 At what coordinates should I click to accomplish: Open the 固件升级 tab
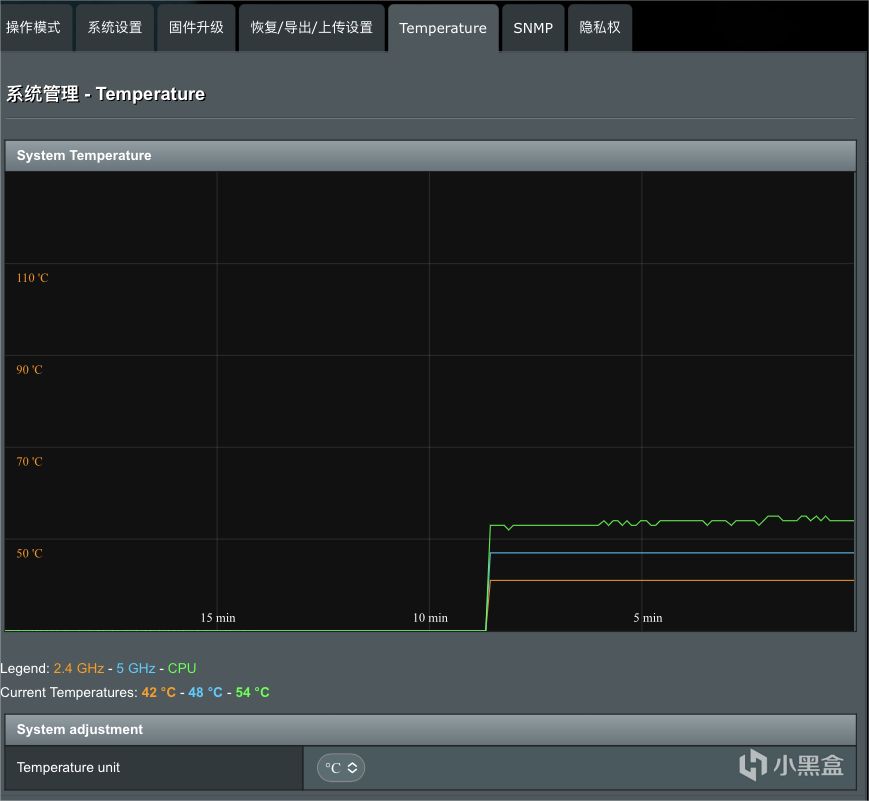click(196, 28)
